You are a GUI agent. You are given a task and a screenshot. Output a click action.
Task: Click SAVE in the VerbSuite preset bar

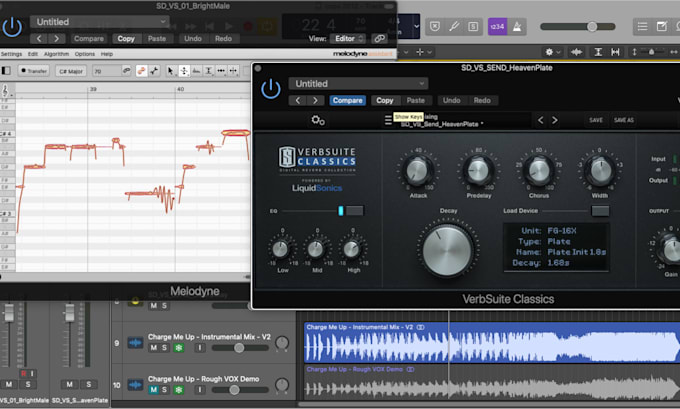596,120
